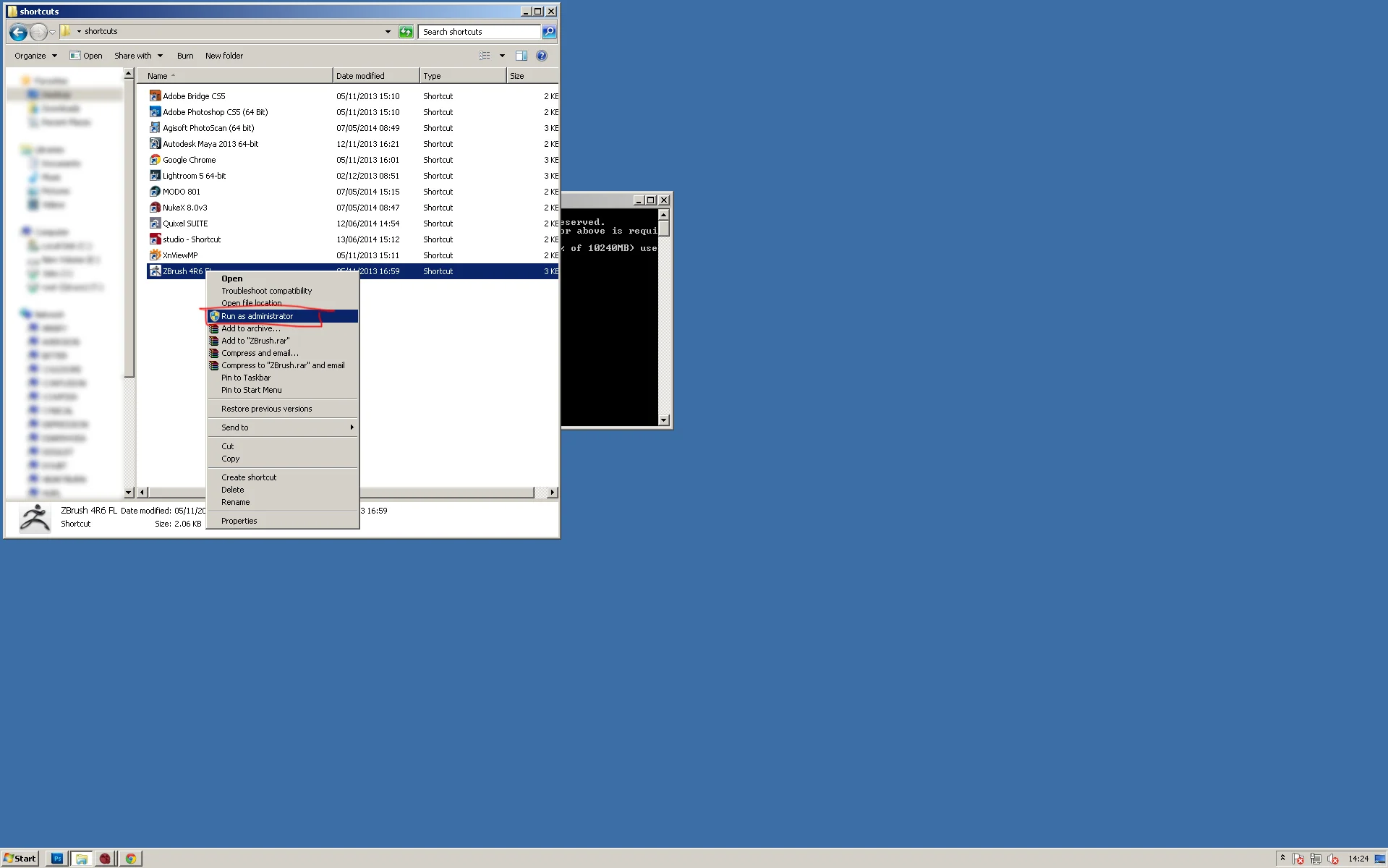Open recent pages dropdown next to forward

tap(52, 32)
